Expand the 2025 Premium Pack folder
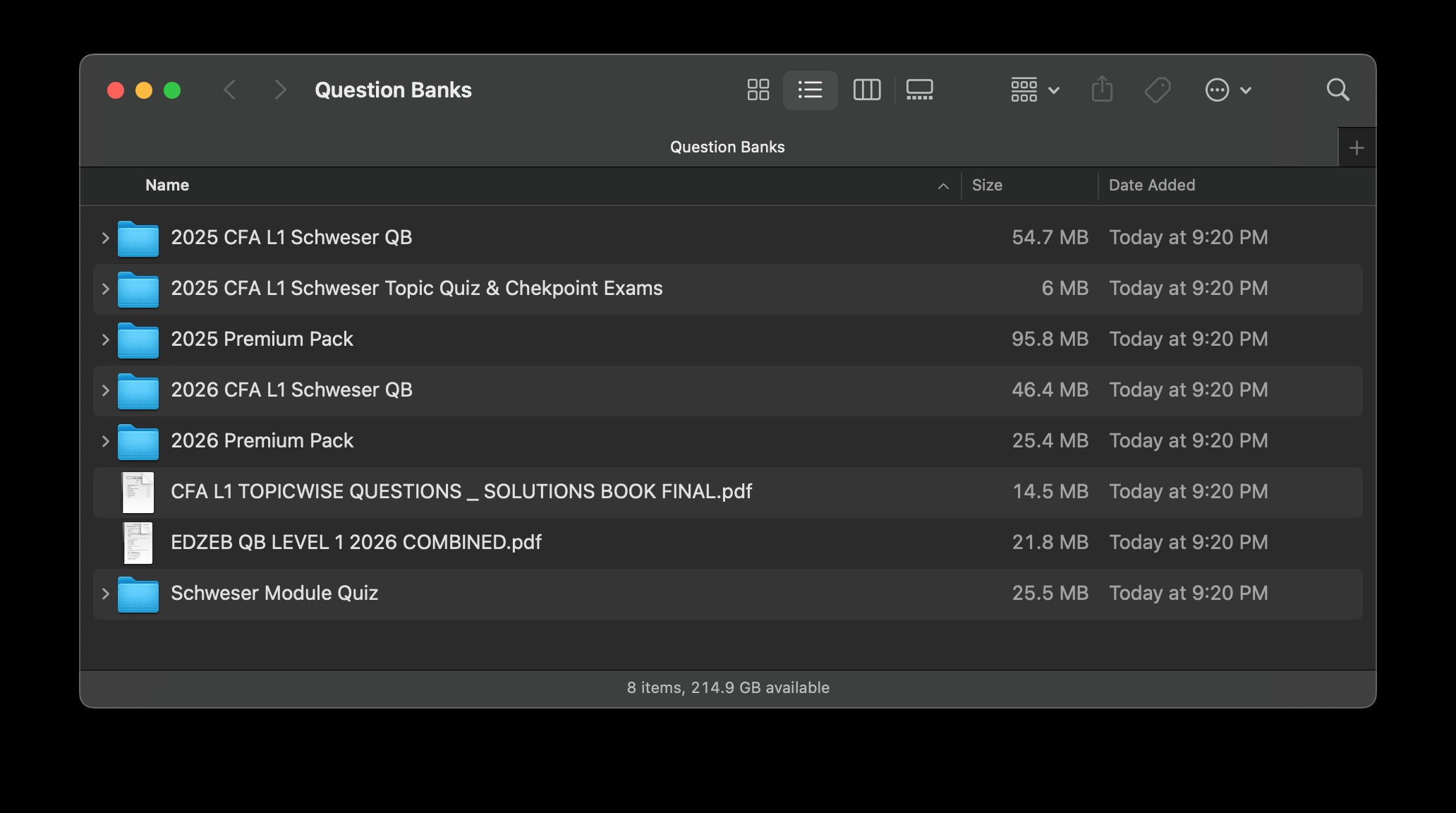Image resolution: width=1456 pixels, height=813 pixels. [105, 339]
